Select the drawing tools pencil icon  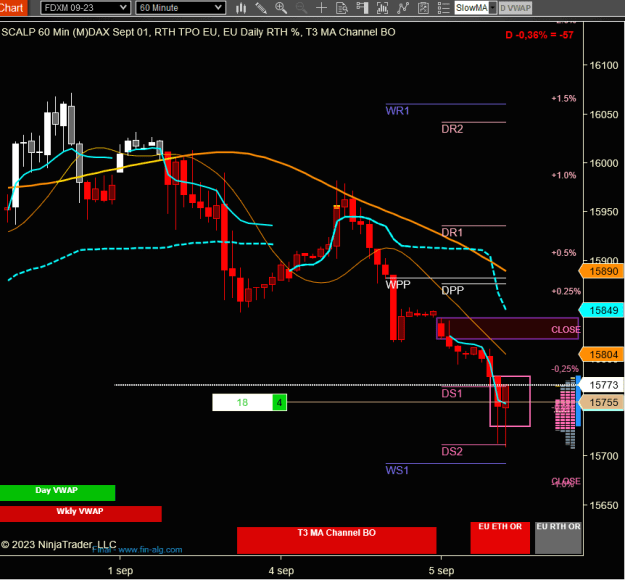[261, 8]
